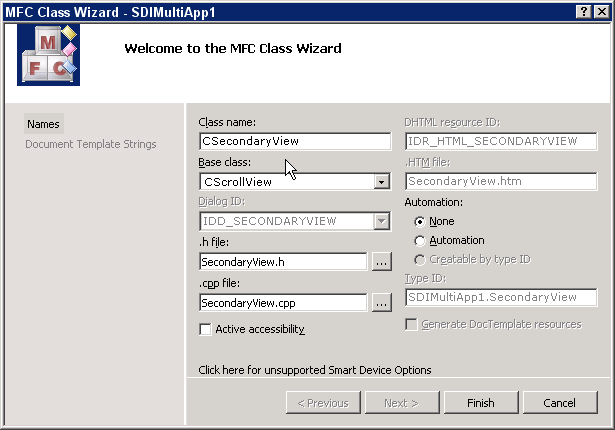
Task: Select the Names page in sidebar
Action: click(x=44, y=124)
